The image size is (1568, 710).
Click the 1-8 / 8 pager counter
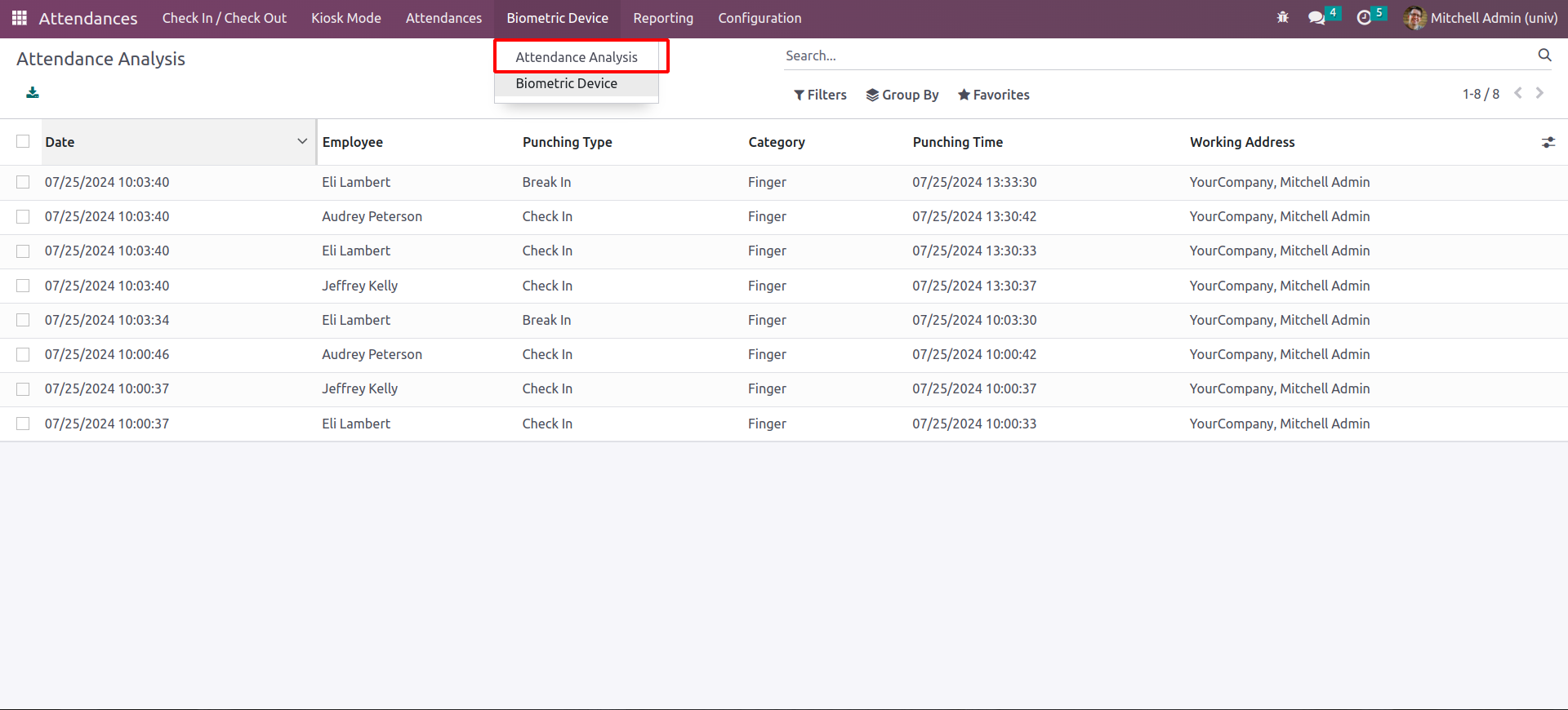[1481, 94]
